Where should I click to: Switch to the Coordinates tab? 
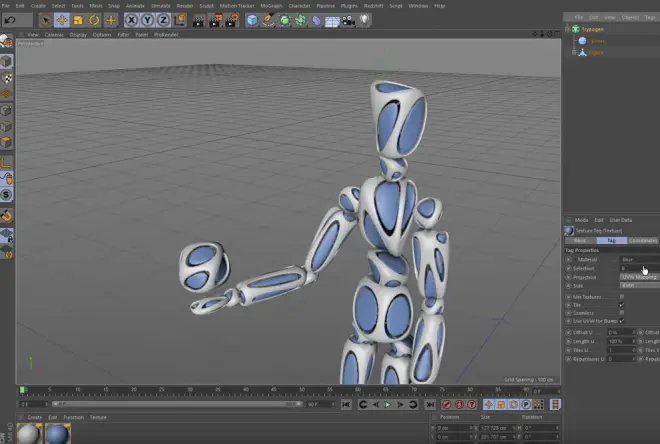coord(643,240)
